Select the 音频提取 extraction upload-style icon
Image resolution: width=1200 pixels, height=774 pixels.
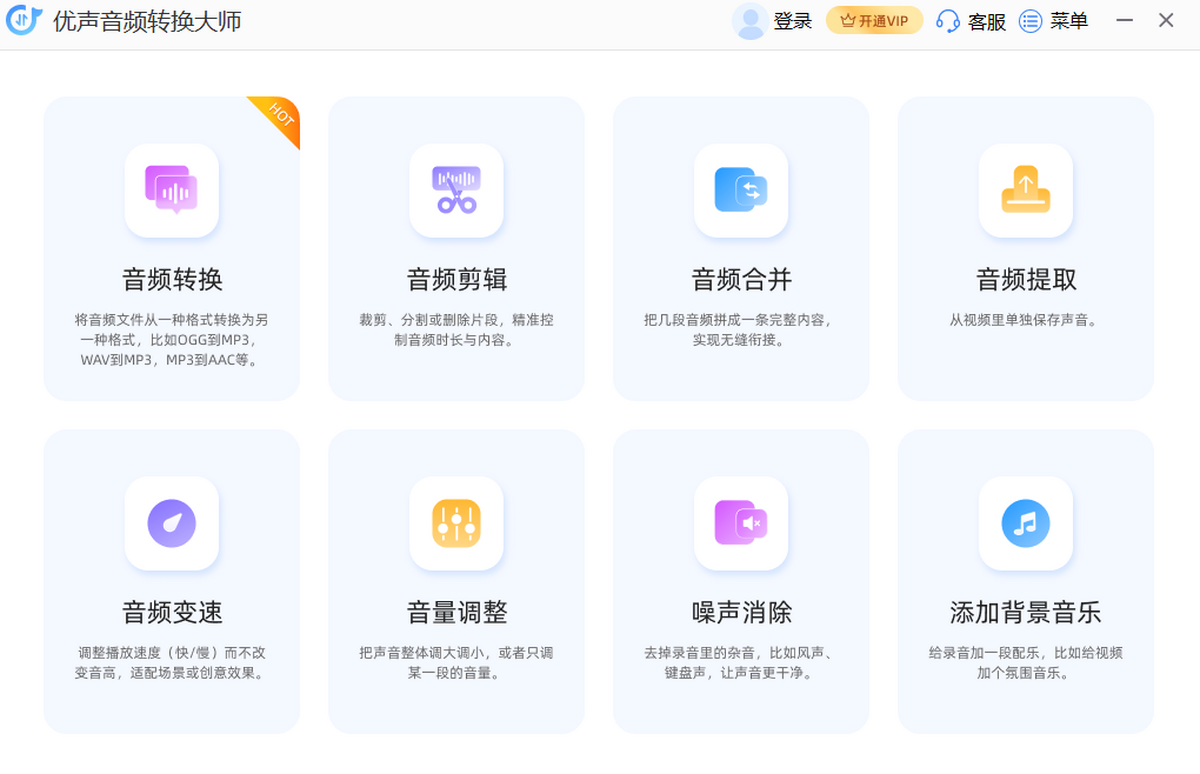[x=1025, y=191]
